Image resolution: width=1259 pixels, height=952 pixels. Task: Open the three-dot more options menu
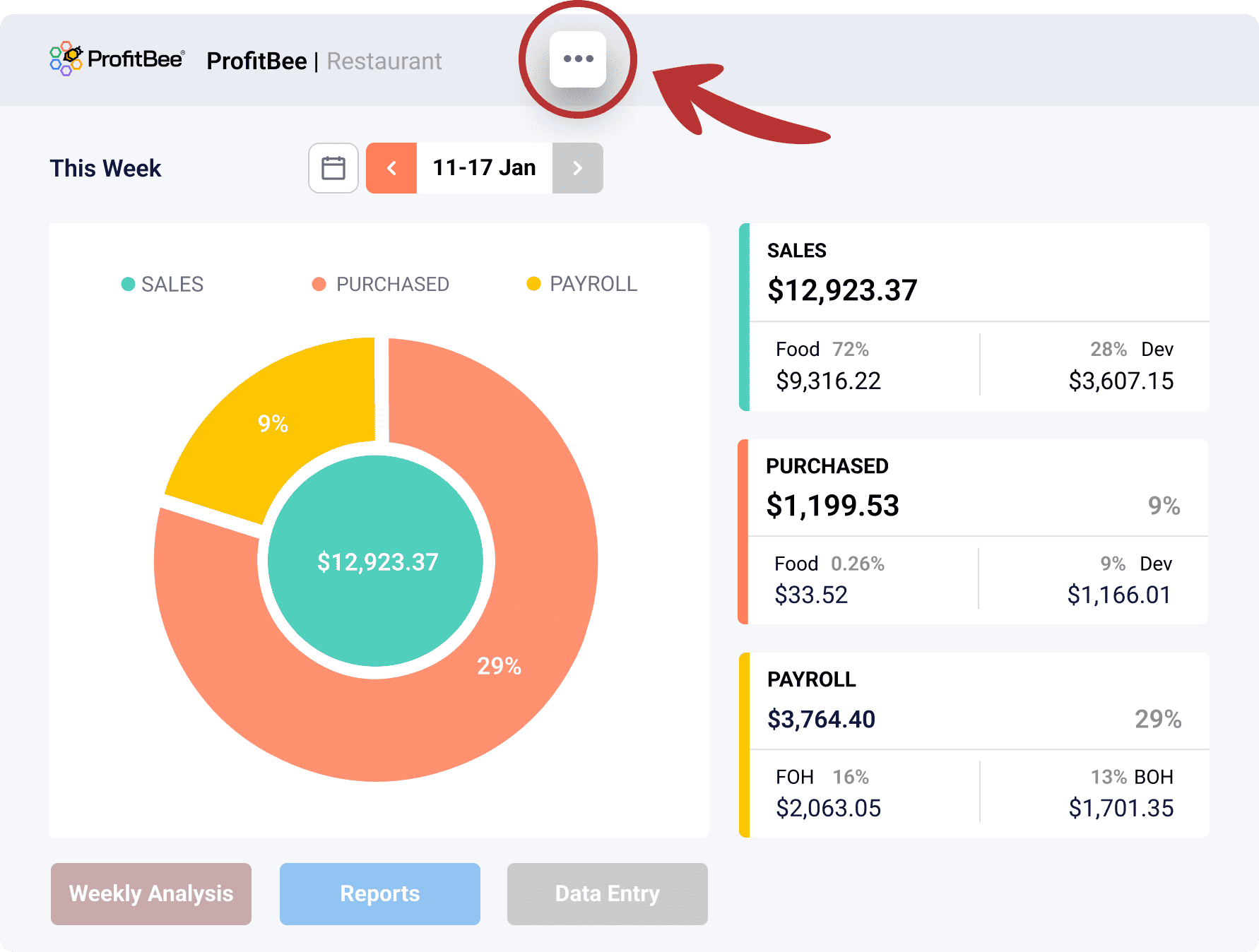[x=578, y=59]
